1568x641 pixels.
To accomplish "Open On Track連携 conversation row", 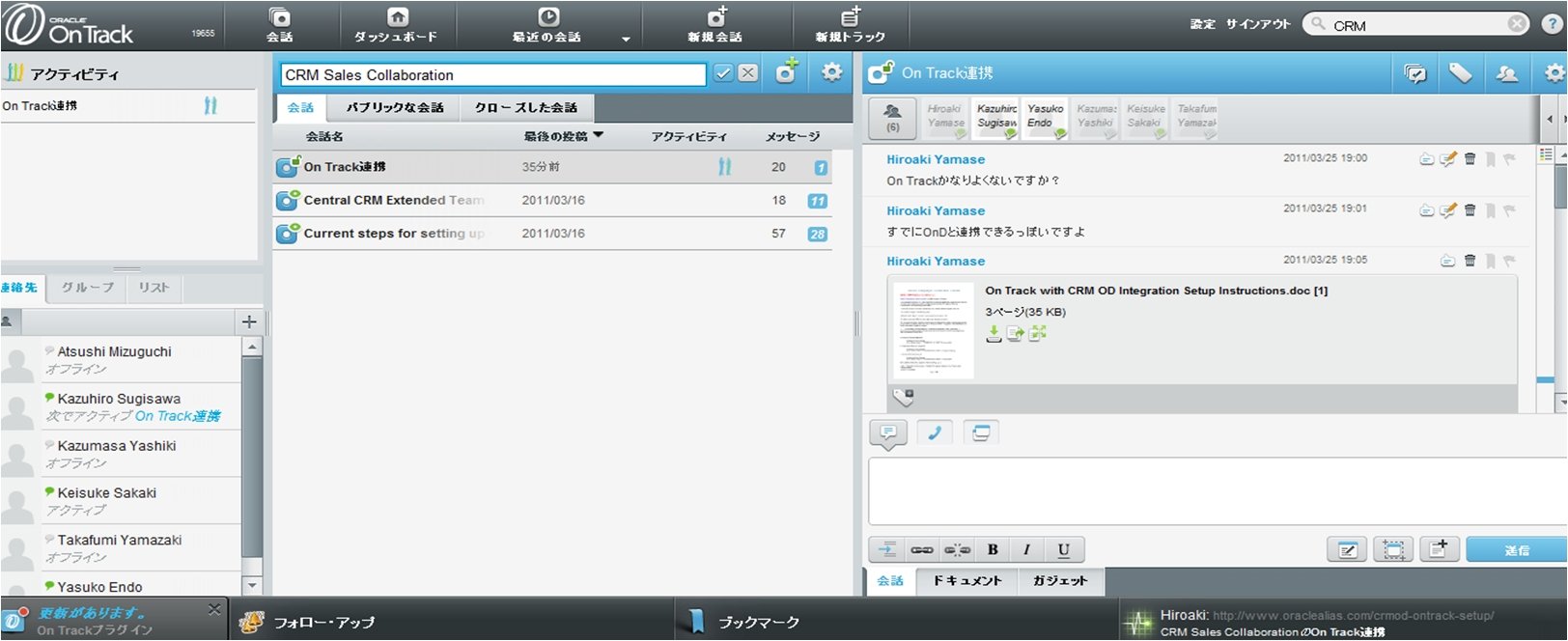I will [552, 167].
